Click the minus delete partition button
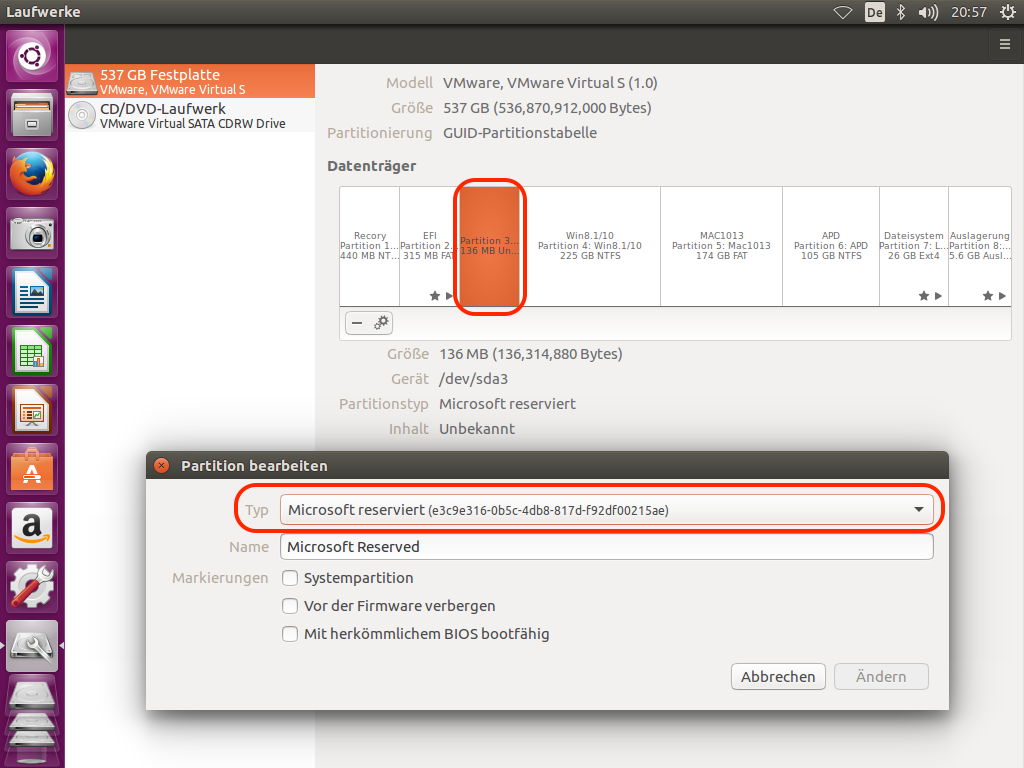The height and width of the screenshot is (768, 1024). pos(357,323)
